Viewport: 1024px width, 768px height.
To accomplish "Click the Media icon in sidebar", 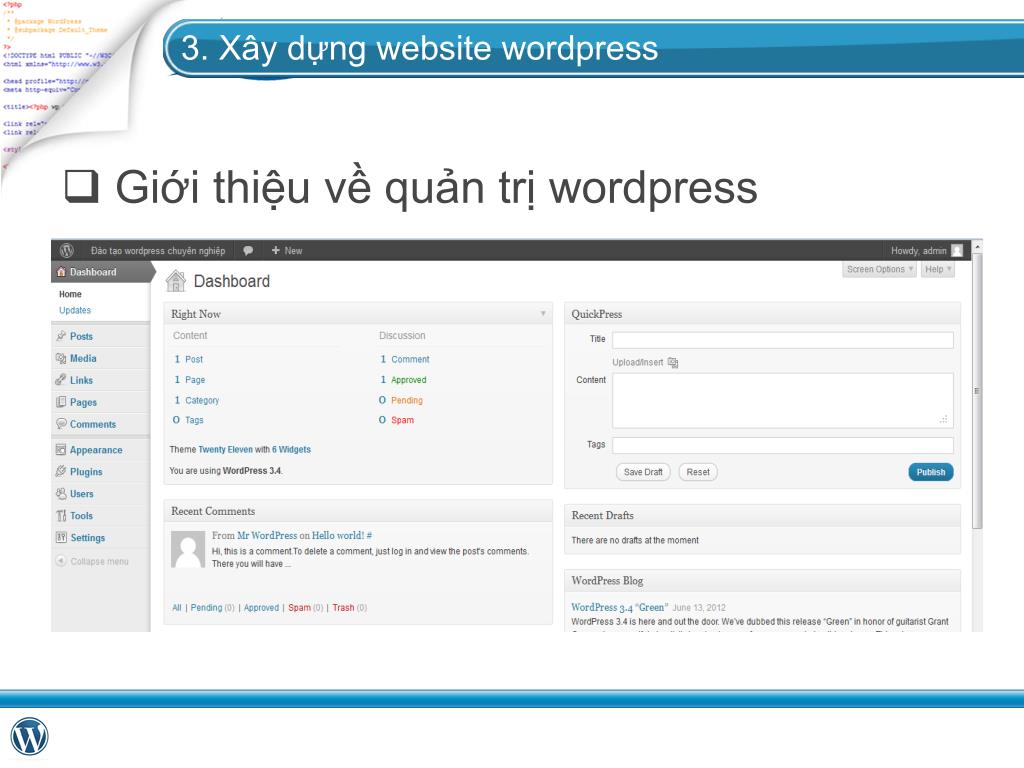I will coord(61,359).
